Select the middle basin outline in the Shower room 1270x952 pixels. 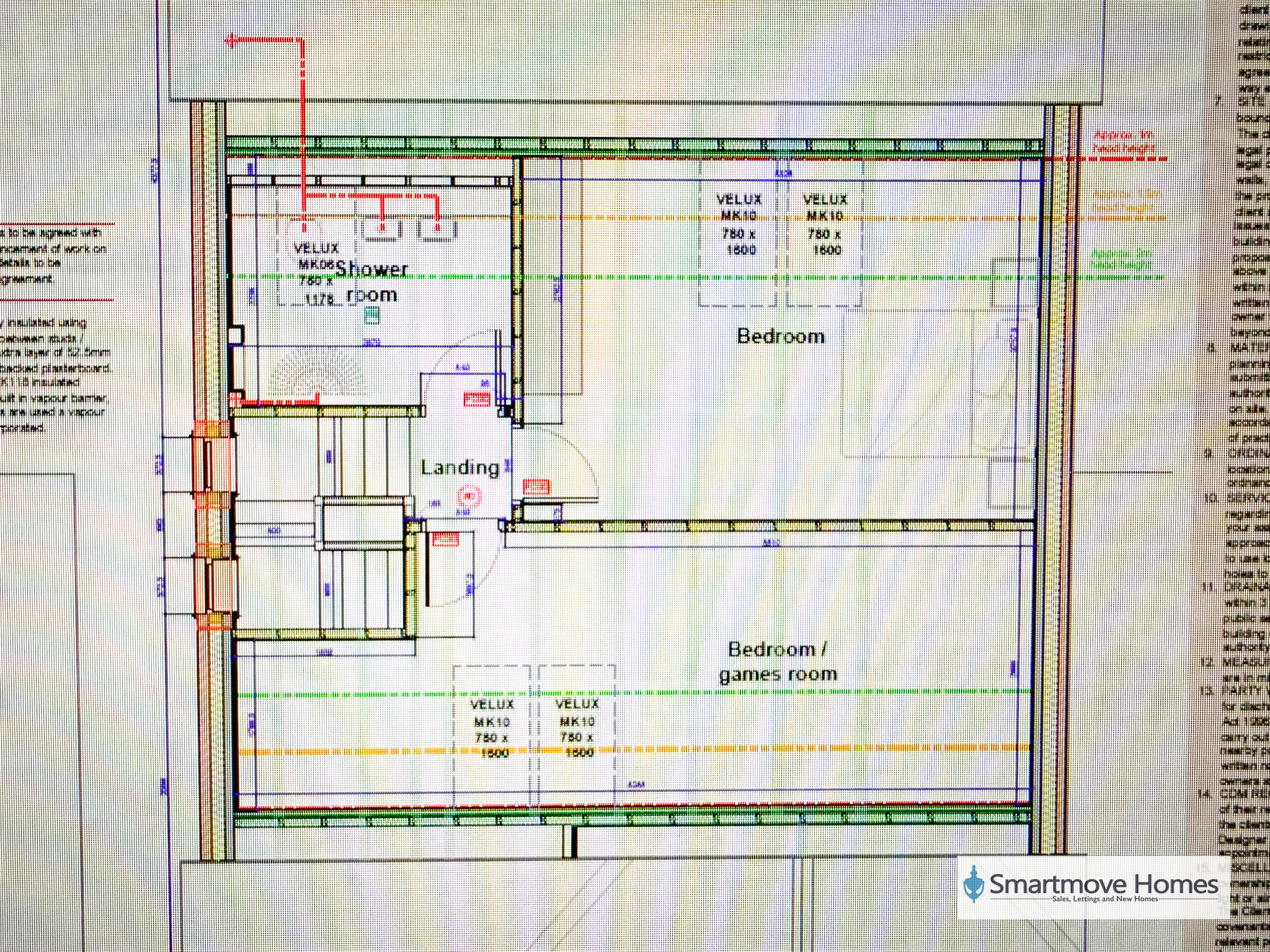(381, 230)
